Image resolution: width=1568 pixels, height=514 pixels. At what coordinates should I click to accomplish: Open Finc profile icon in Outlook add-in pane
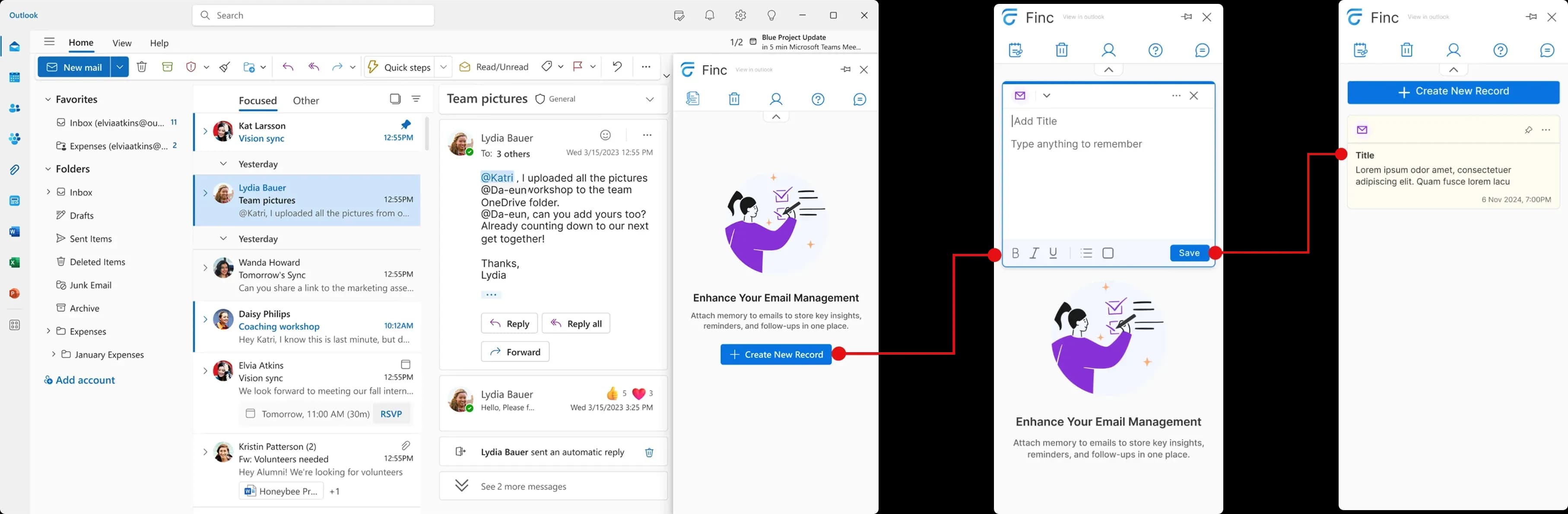click(776, 98)
